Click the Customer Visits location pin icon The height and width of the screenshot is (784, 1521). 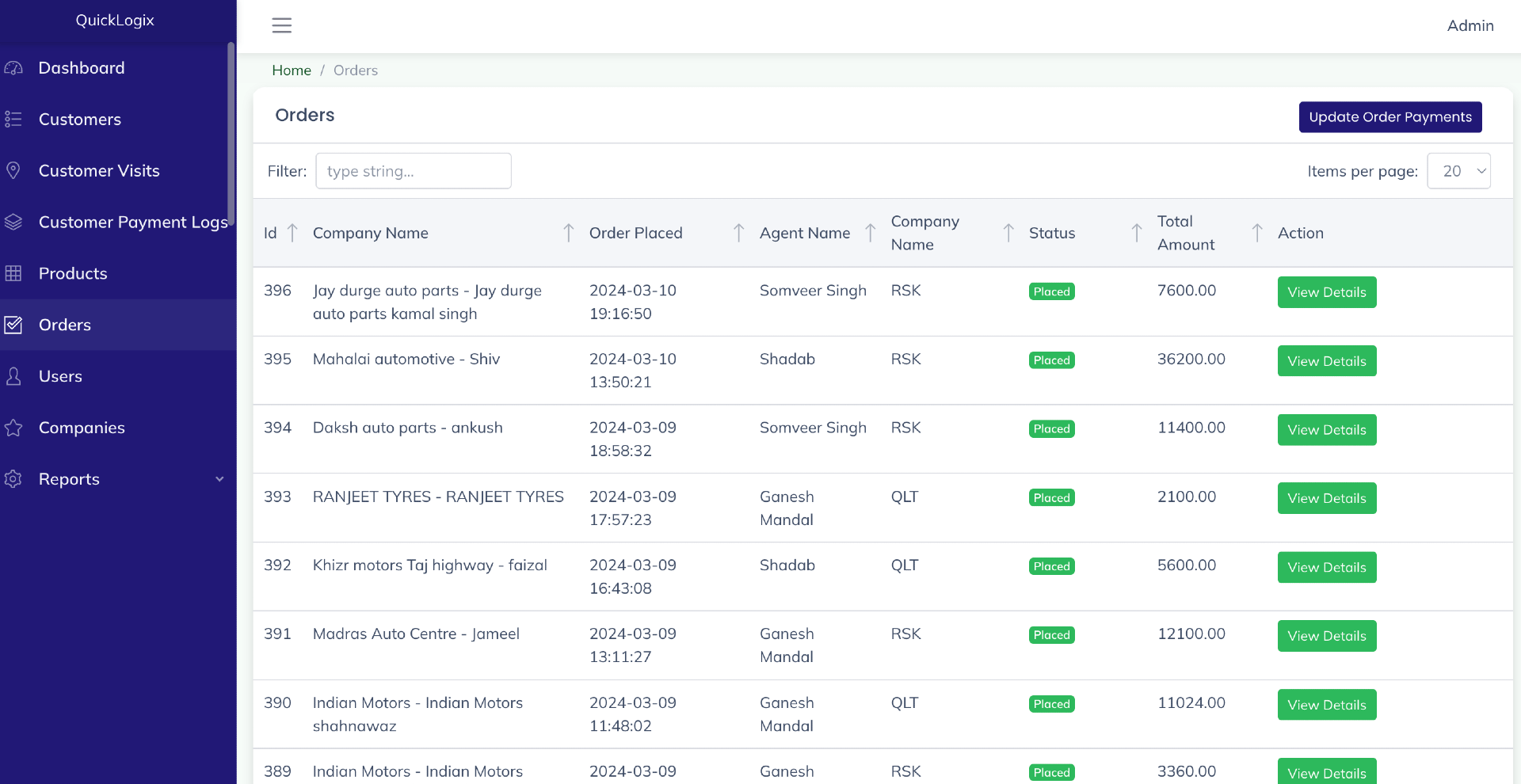(x=13, y=170)
